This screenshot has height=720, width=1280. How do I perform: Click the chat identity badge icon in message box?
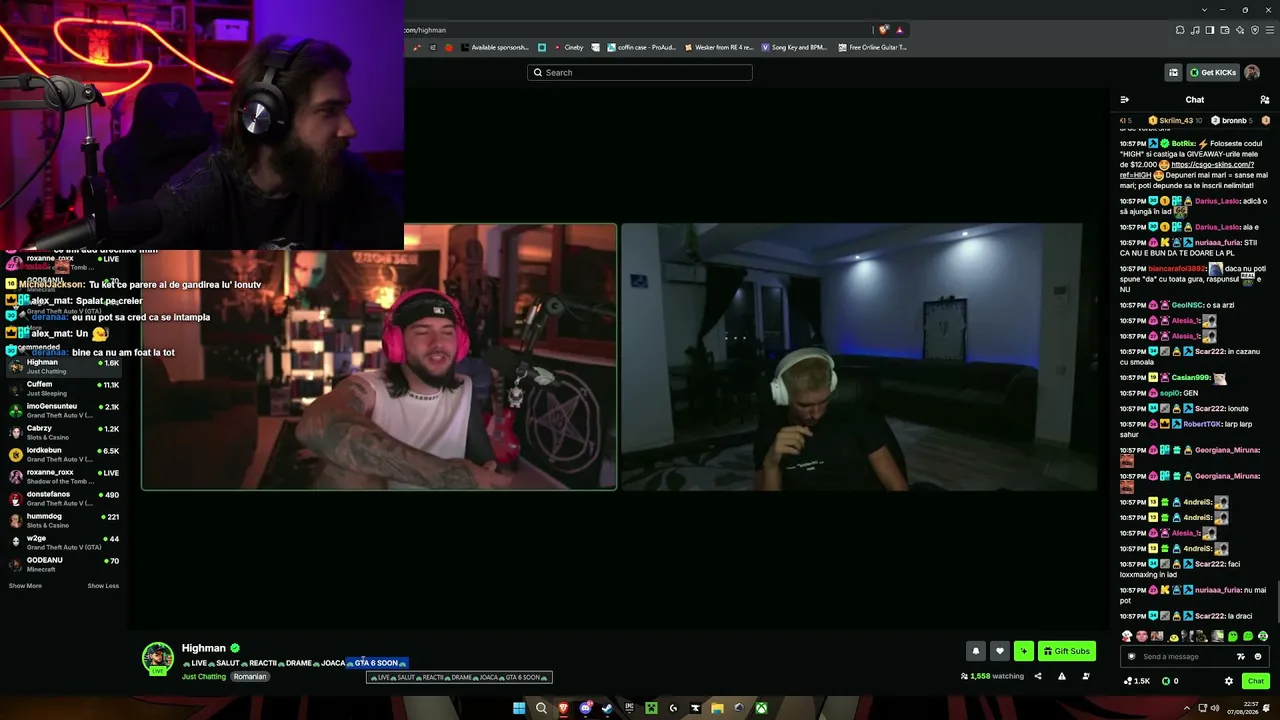pos(1132,657)
